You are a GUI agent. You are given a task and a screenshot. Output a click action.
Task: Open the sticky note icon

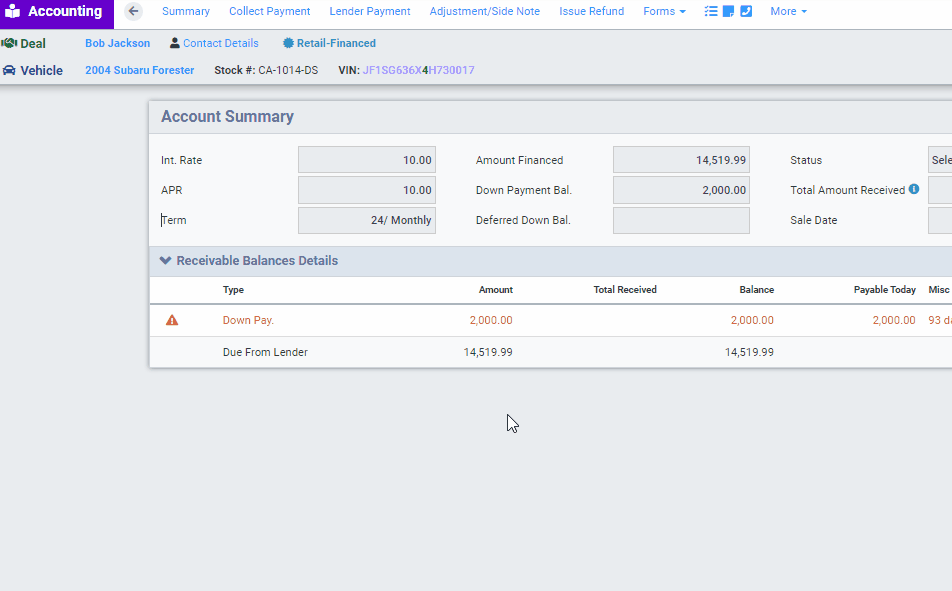click(729, 12)
